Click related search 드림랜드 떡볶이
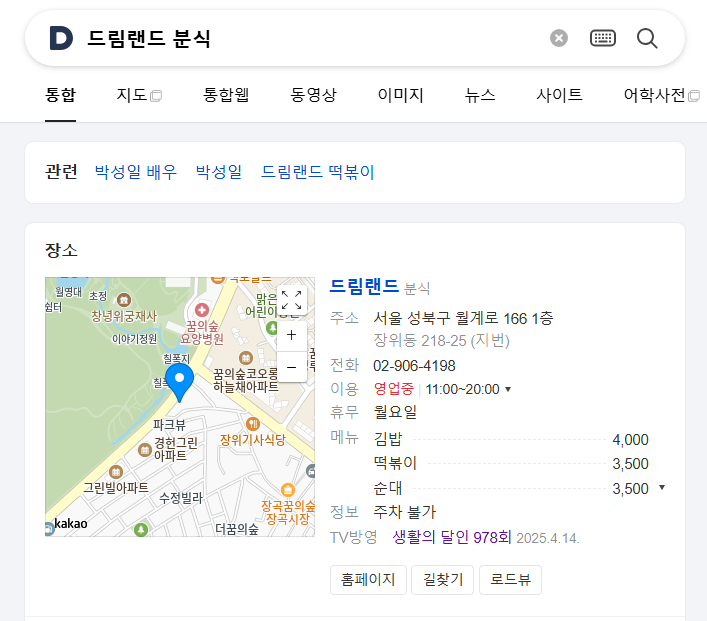This screenshot has height=621, width=707. [317, 172]
